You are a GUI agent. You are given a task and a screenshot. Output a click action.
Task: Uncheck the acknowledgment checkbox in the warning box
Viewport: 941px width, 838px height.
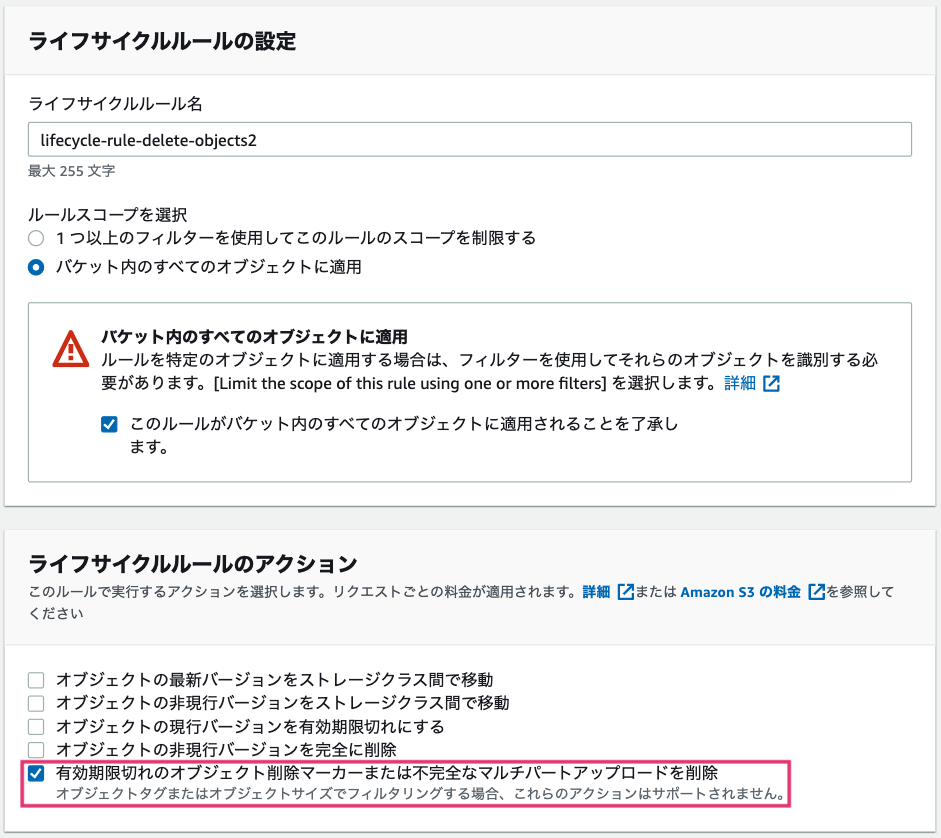(109, 424)
